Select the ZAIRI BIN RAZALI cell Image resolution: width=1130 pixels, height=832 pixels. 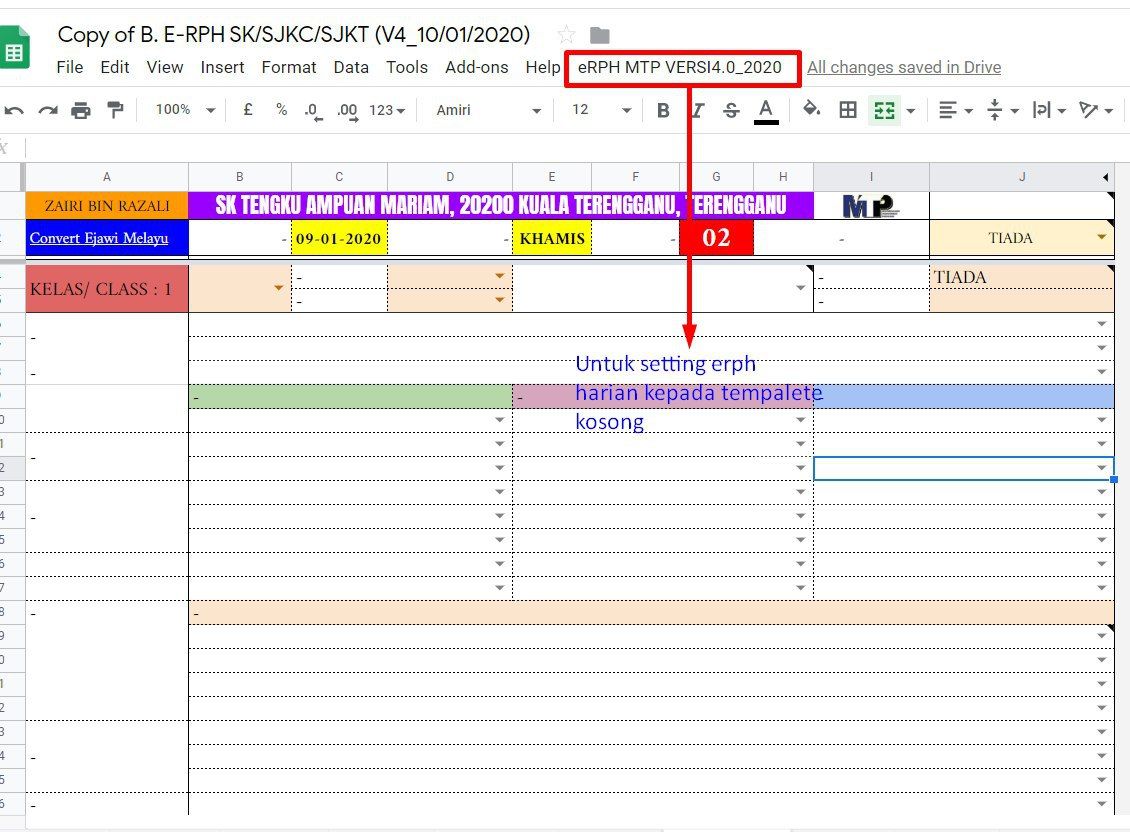click(x=107, y=205)
